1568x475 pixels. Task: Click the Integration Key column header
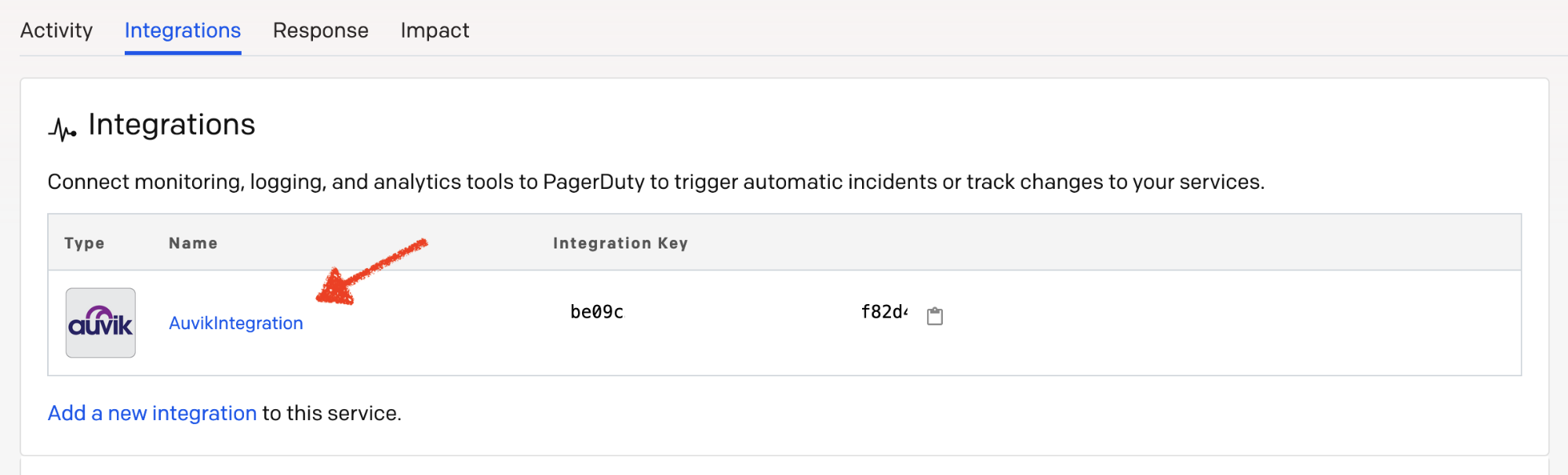click(620, 243)
